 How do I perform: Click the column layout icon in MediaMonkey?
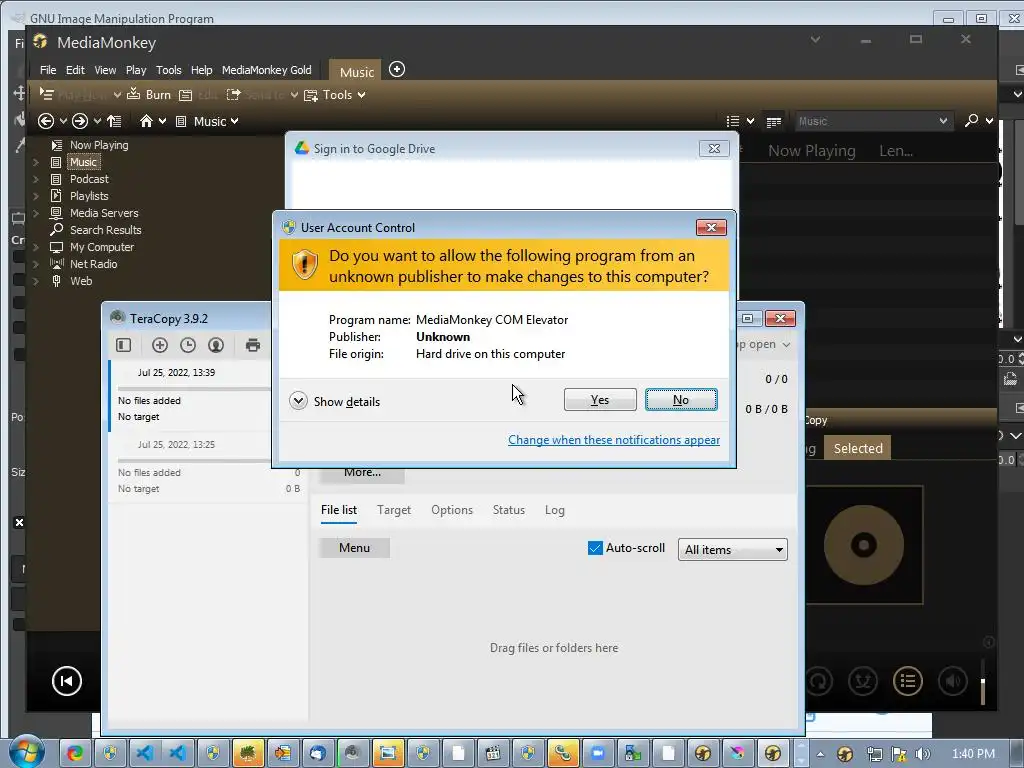774,121
